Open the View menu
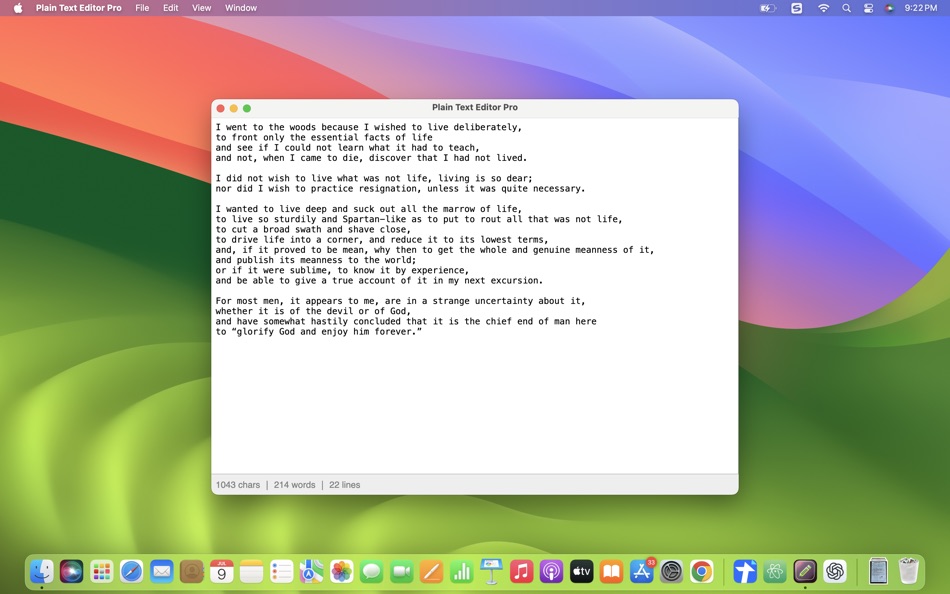Screen dimensions: 950x594 tap(201, 8)
